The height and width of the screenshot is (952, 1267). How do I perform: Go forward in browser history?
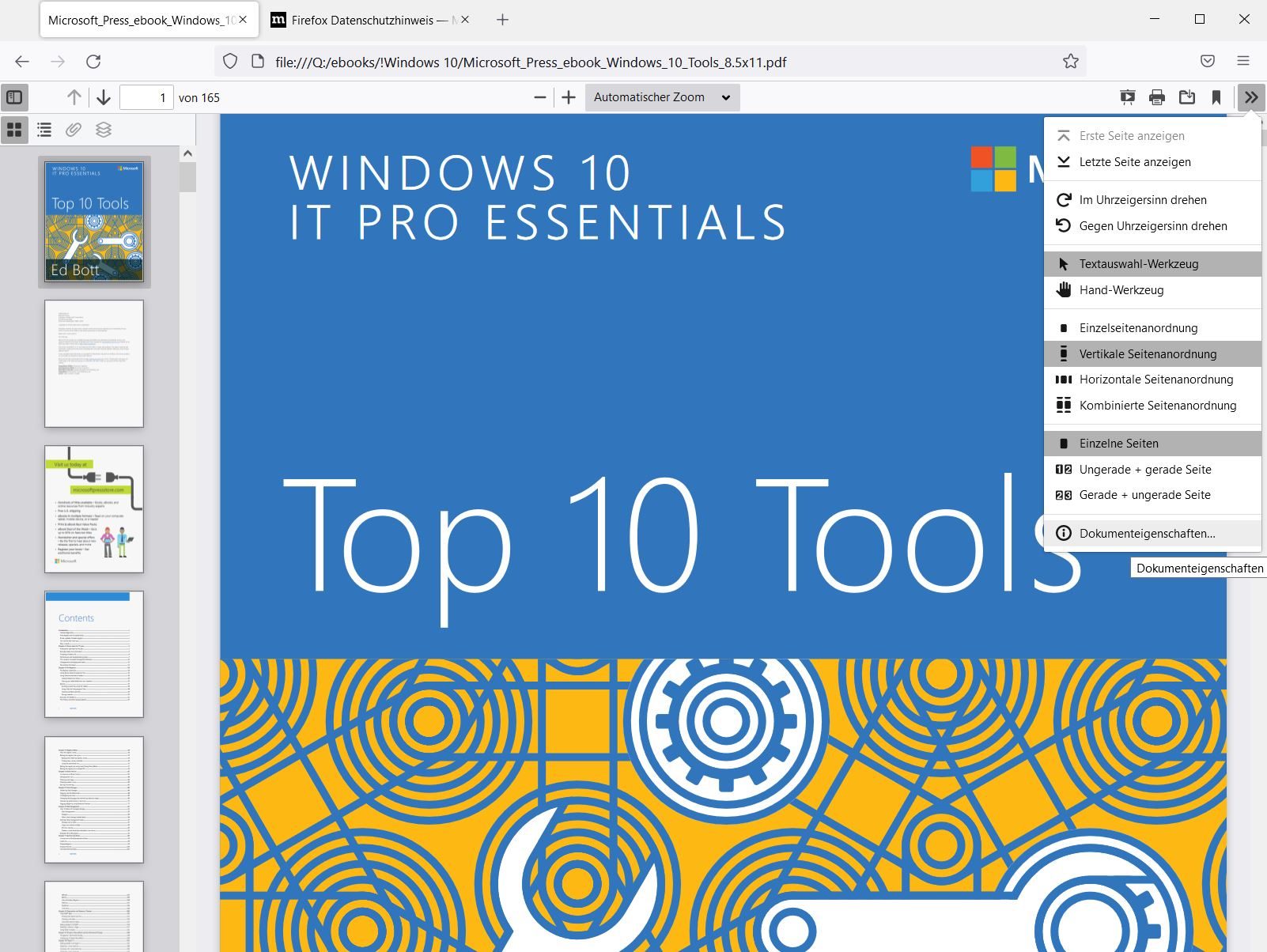coord(58,62)
